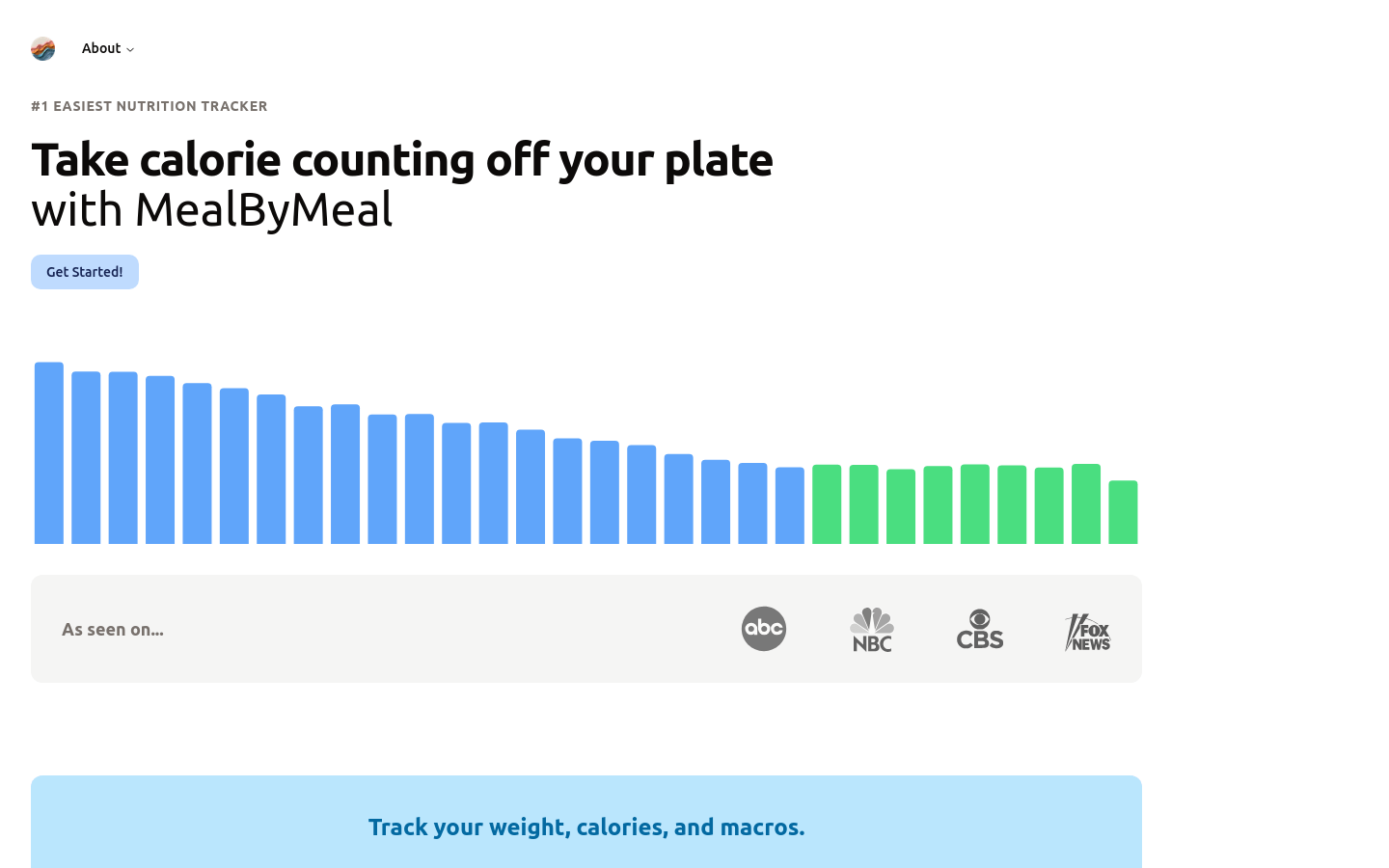Click the tenth blue bar in chart

click(x=383, y=479)
